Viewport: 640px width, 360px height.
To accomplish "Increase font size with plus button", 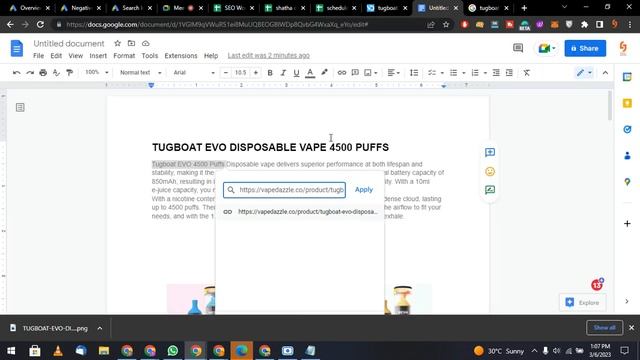I will [x=256, y=73].
